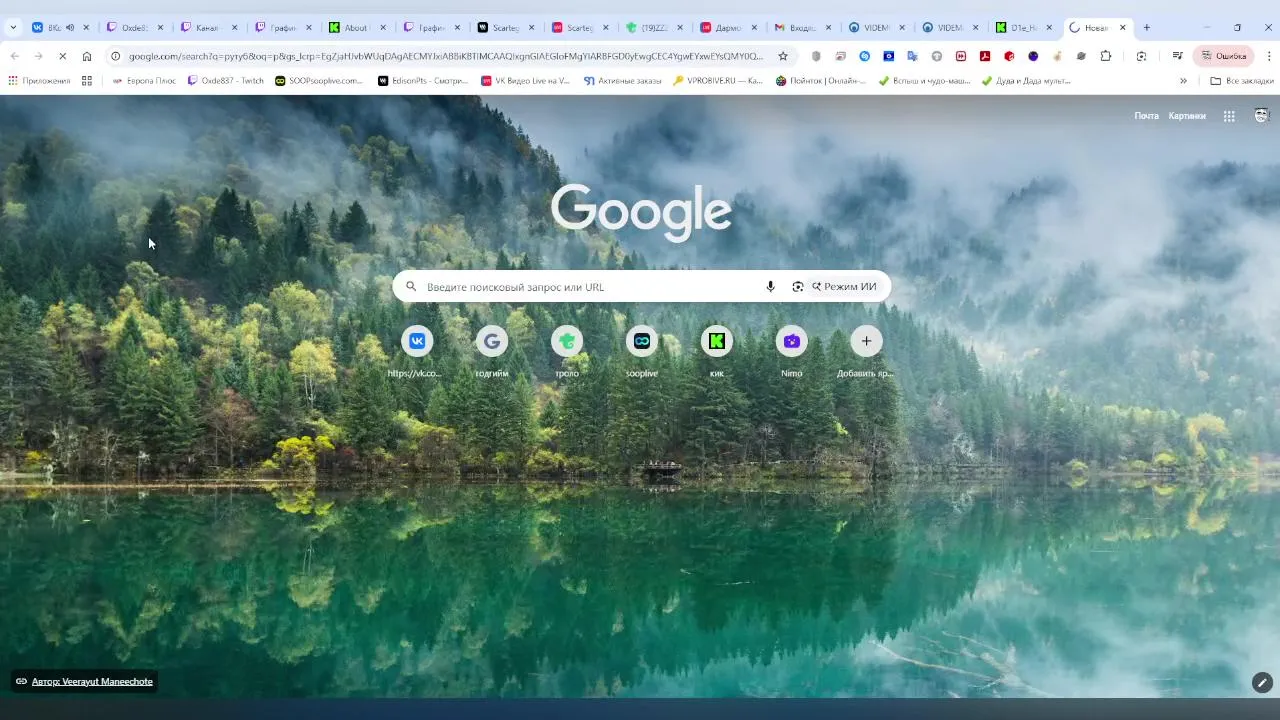
Task: Switch to the Gmail Входящие tab
Action: pos(803,28)
